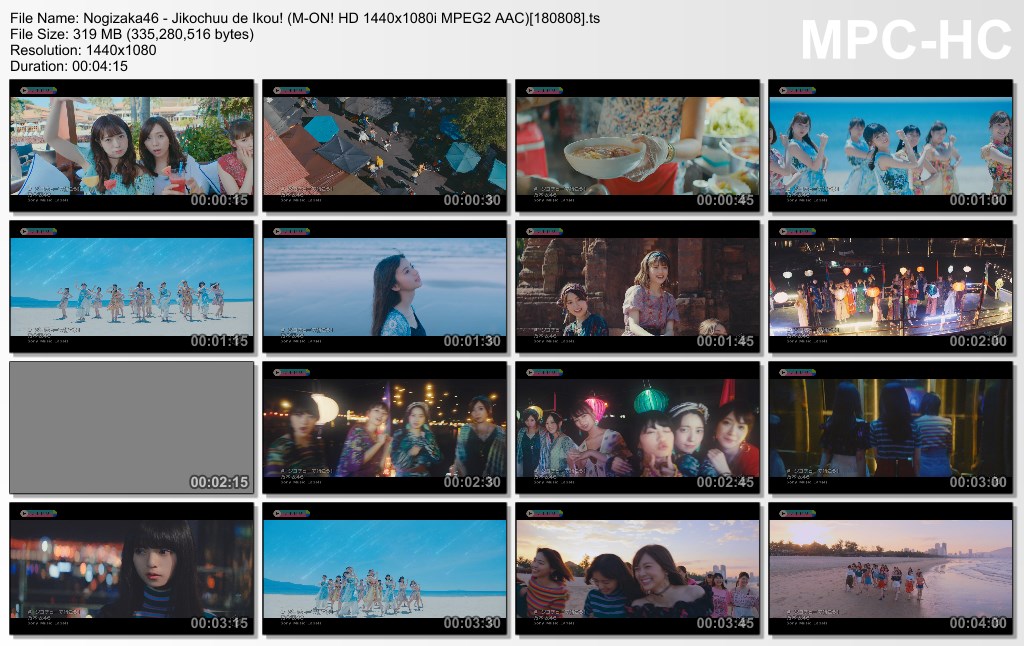Open the food bowl thumbnail at 00:00:45
1024x646 pixels.
click(637, 146)
